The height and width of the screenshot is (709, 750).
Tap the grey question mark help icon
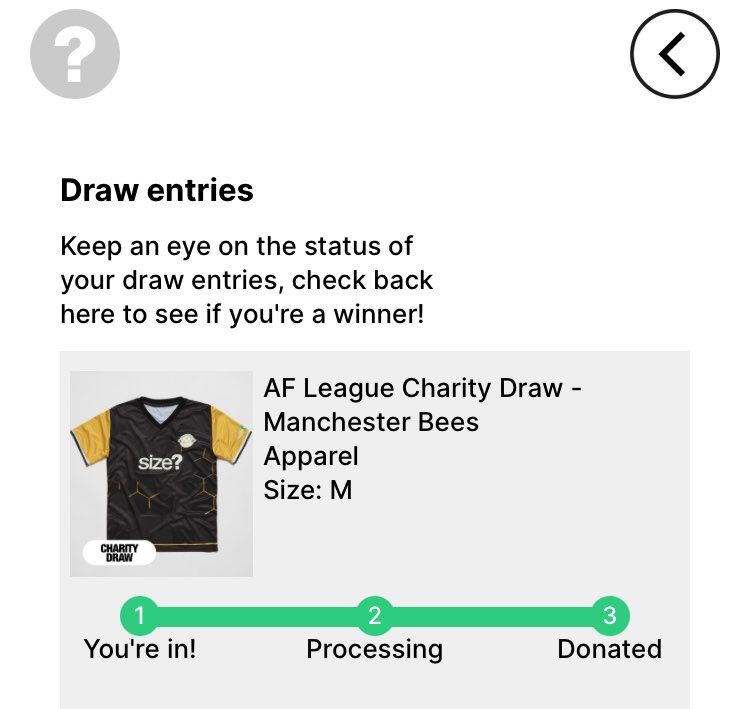[75, 54]
